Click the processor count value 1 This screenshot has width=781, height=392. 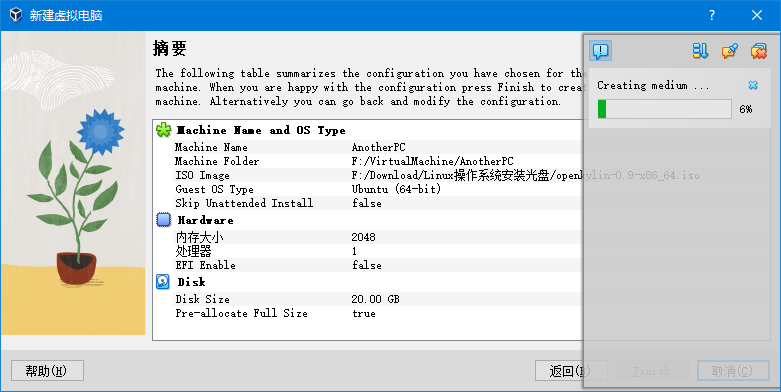point(354,251)
